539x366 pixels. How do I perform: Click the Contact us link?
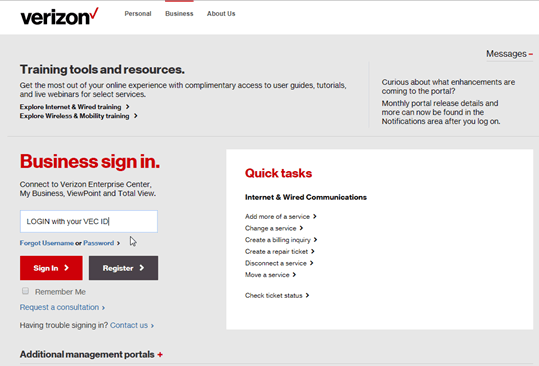132,325
